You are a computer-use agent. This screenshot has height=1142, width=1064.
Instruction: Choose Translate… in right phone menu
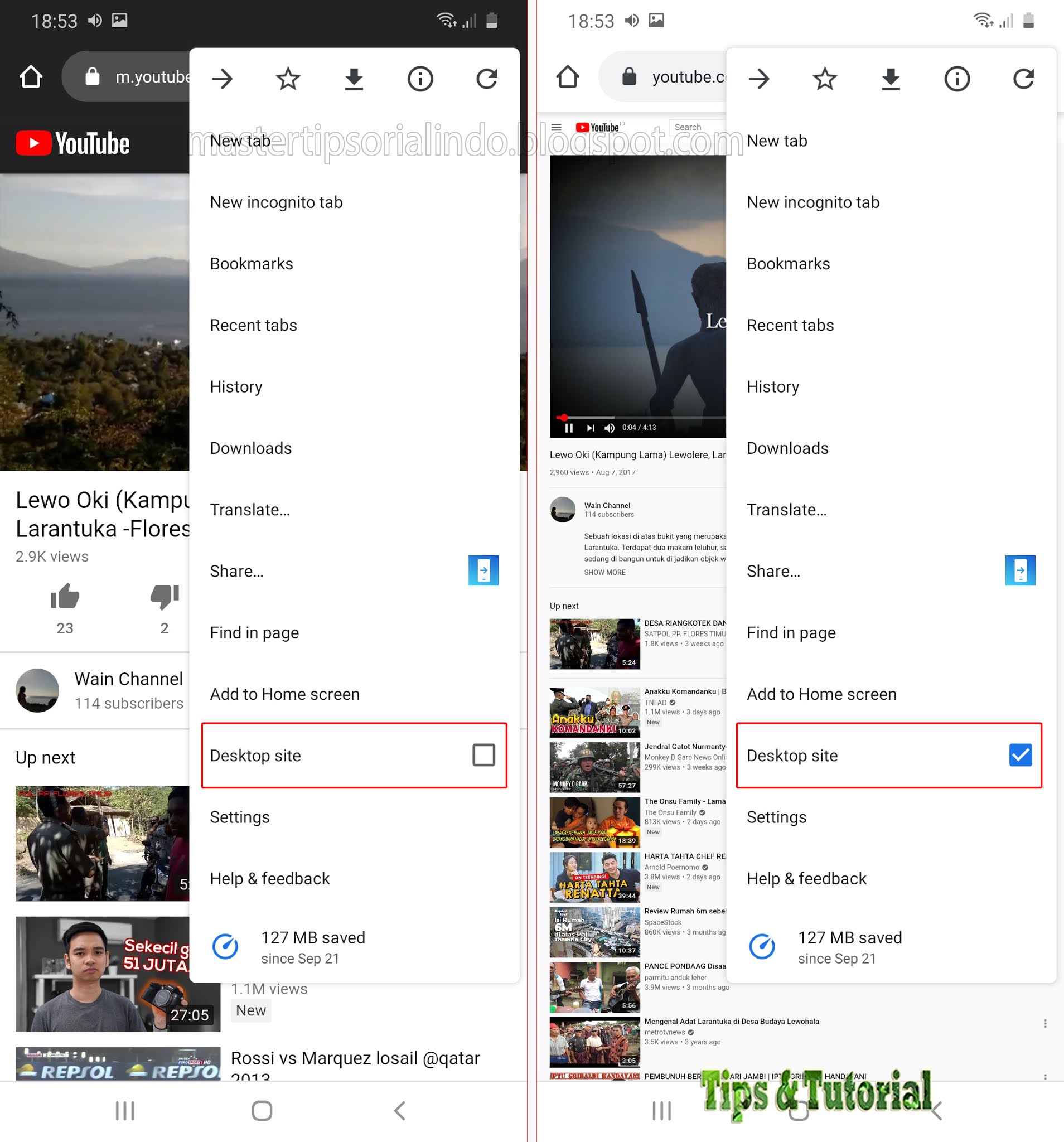[891, 510]
